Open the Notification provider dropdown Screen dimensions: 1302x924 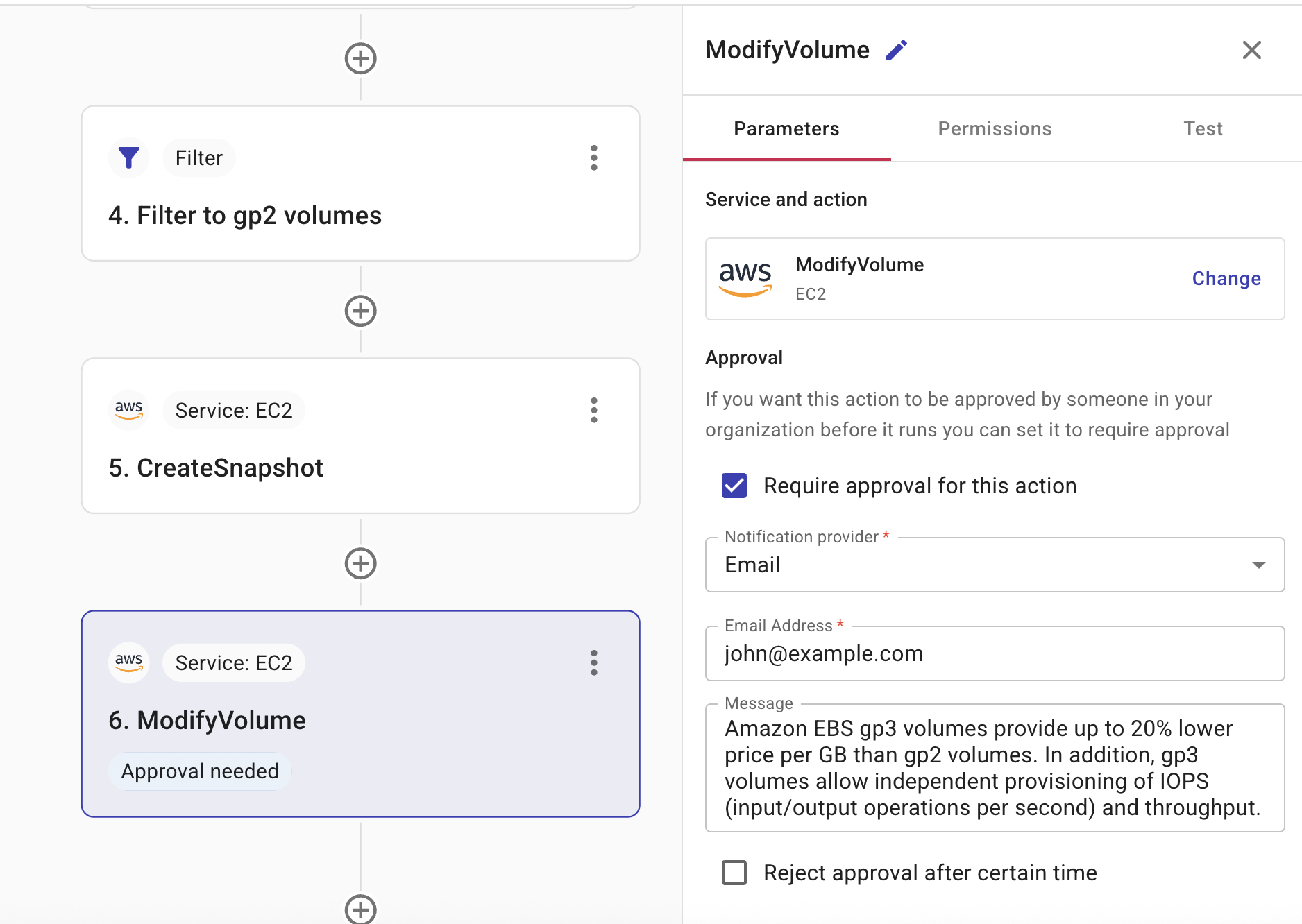(x=1258, y=565)
